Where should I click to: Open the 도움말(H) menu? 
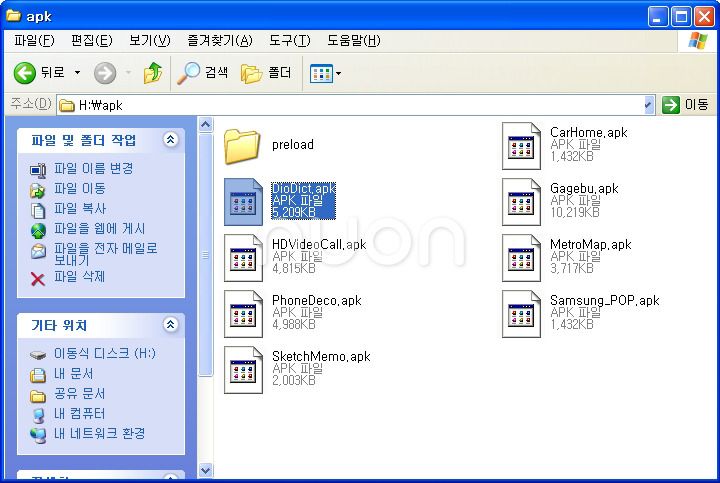coord(353,40)
